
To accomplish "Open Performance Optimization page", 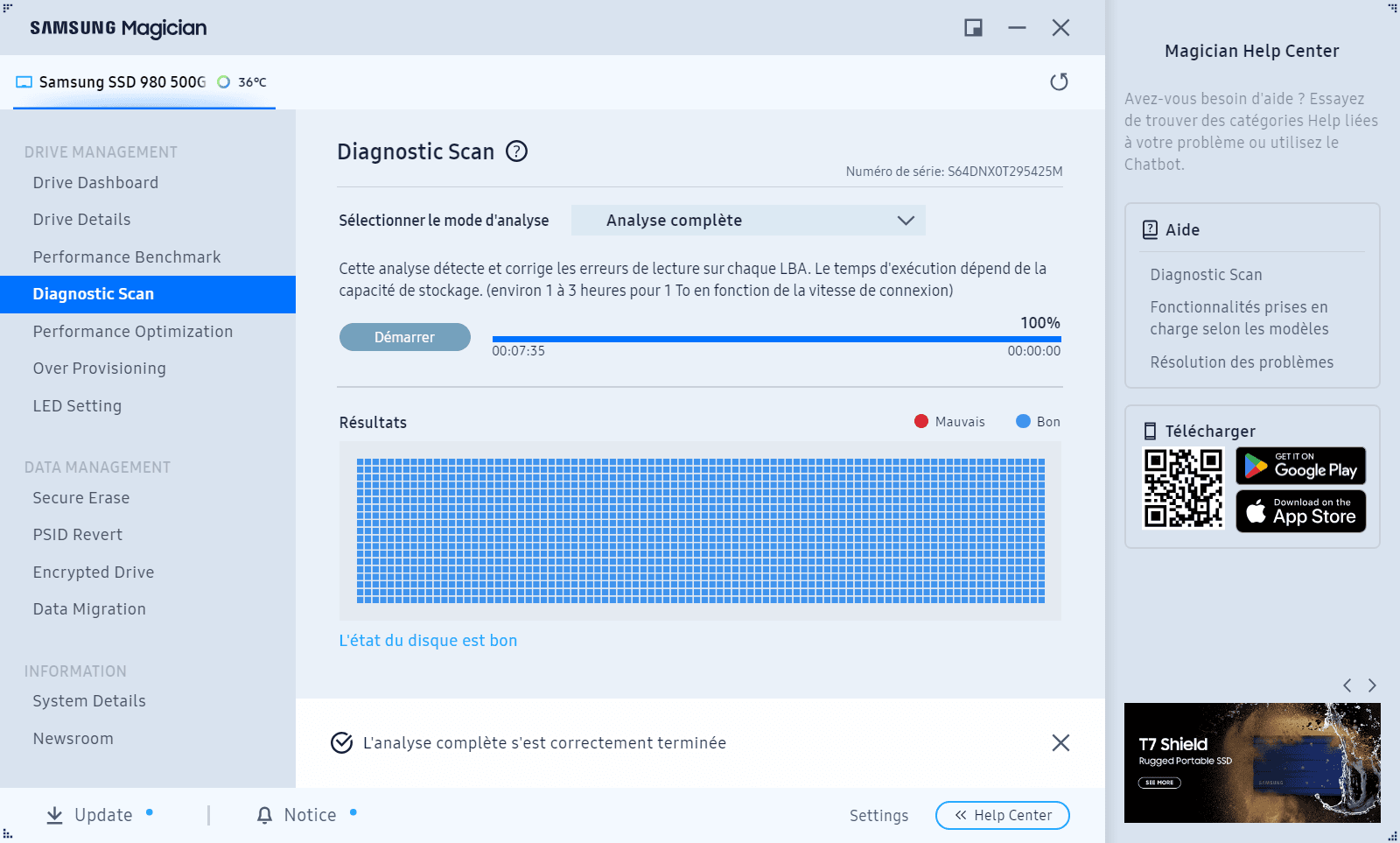I will 133,332.
